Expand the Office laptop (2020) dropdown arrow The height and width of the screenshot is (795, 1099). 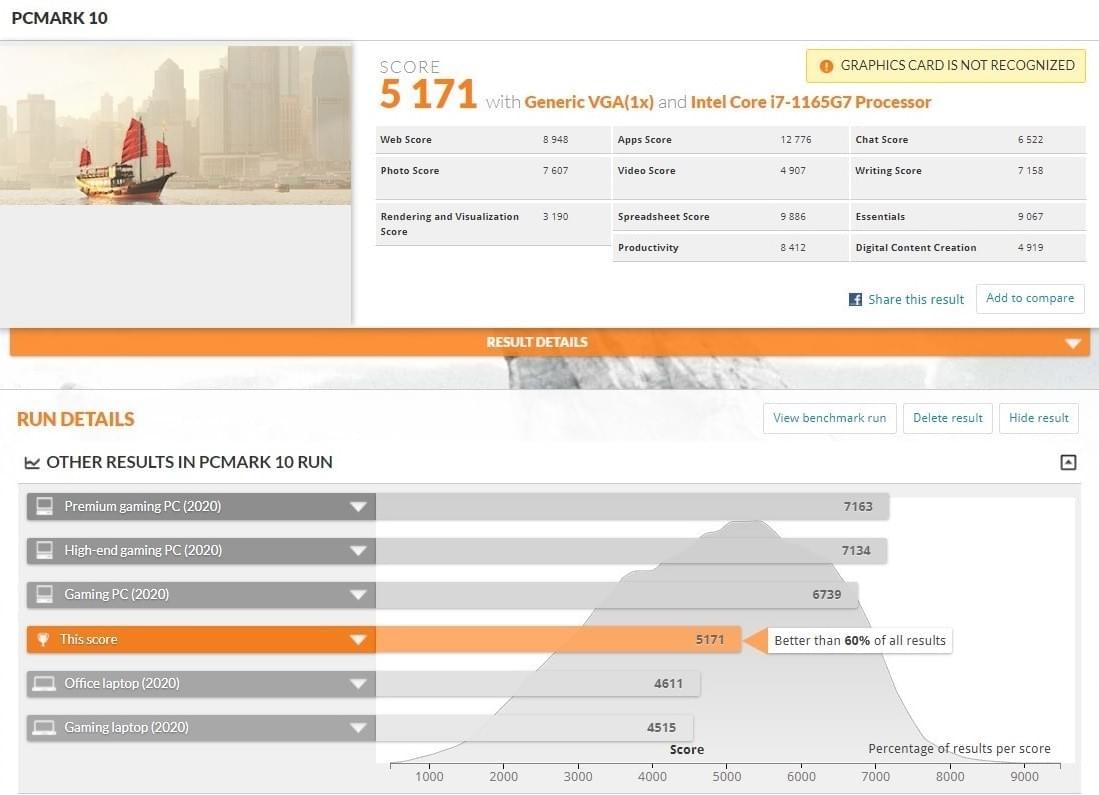[358, 684]
